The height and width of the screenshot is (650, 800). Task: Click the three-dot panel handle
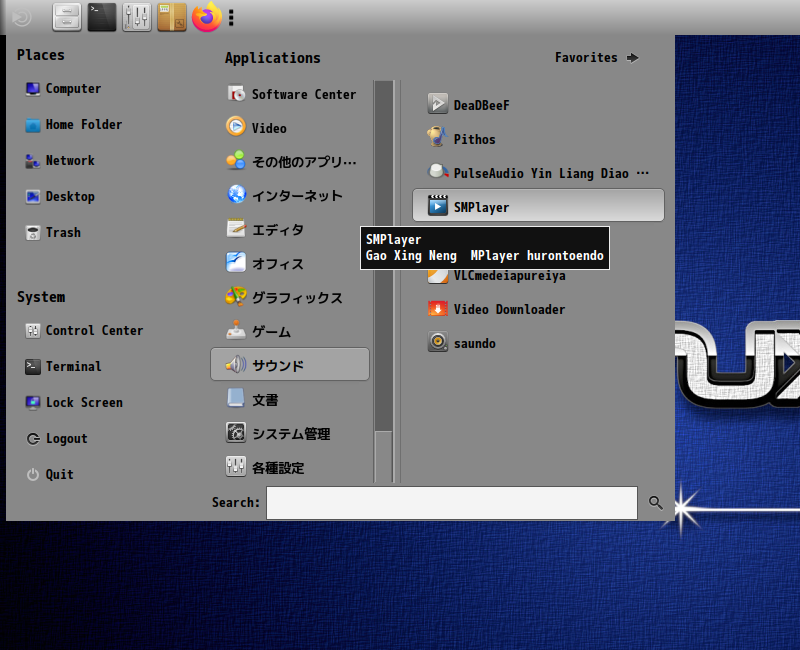231,18
